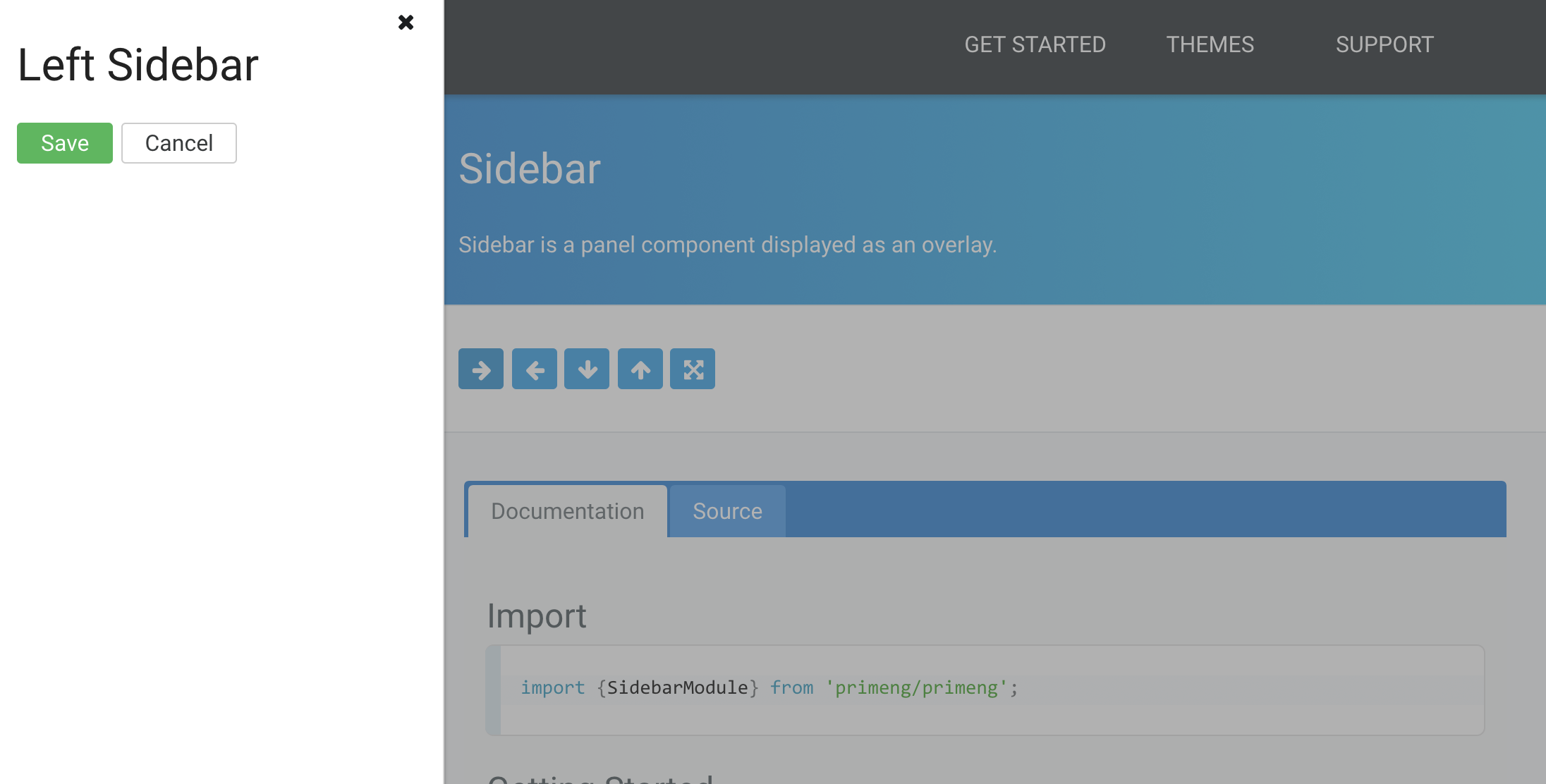The width and height of the screenshot is (1546, 784).
Task: Click the Sidebar overlay description sentence
Action: click(727, 245)
